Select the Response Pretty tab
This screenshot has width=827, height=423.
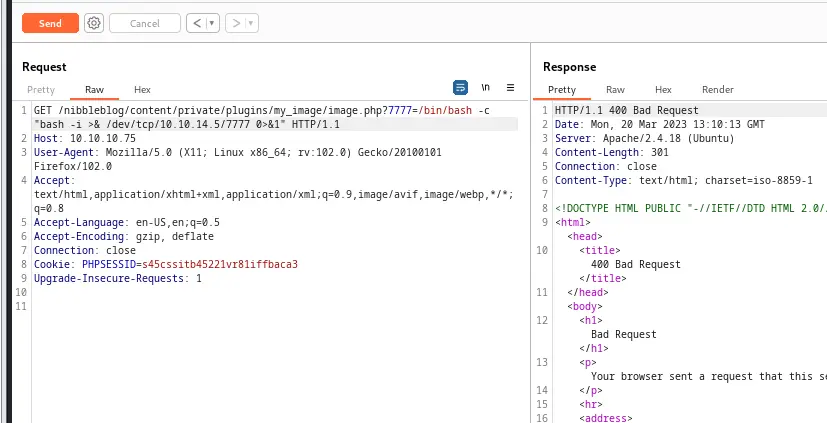[562, 90]
